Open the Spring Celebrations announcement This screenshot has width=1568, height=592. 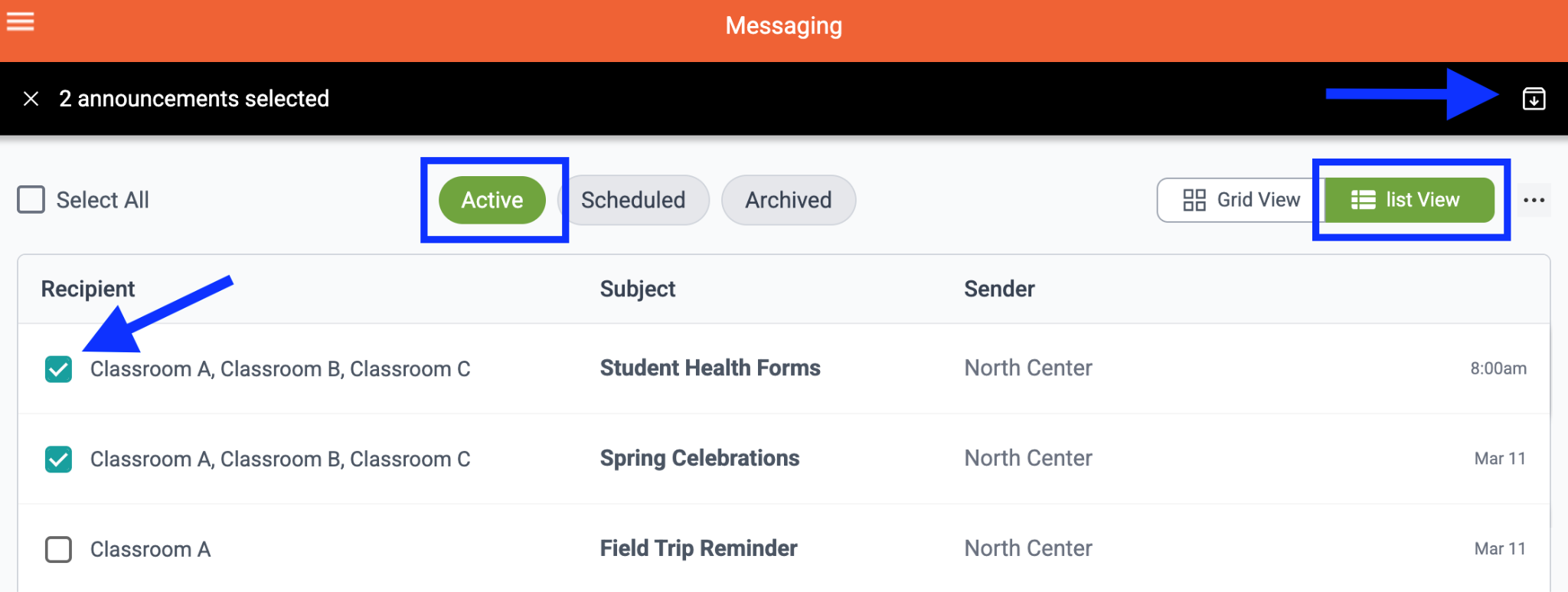pos(699,459)
